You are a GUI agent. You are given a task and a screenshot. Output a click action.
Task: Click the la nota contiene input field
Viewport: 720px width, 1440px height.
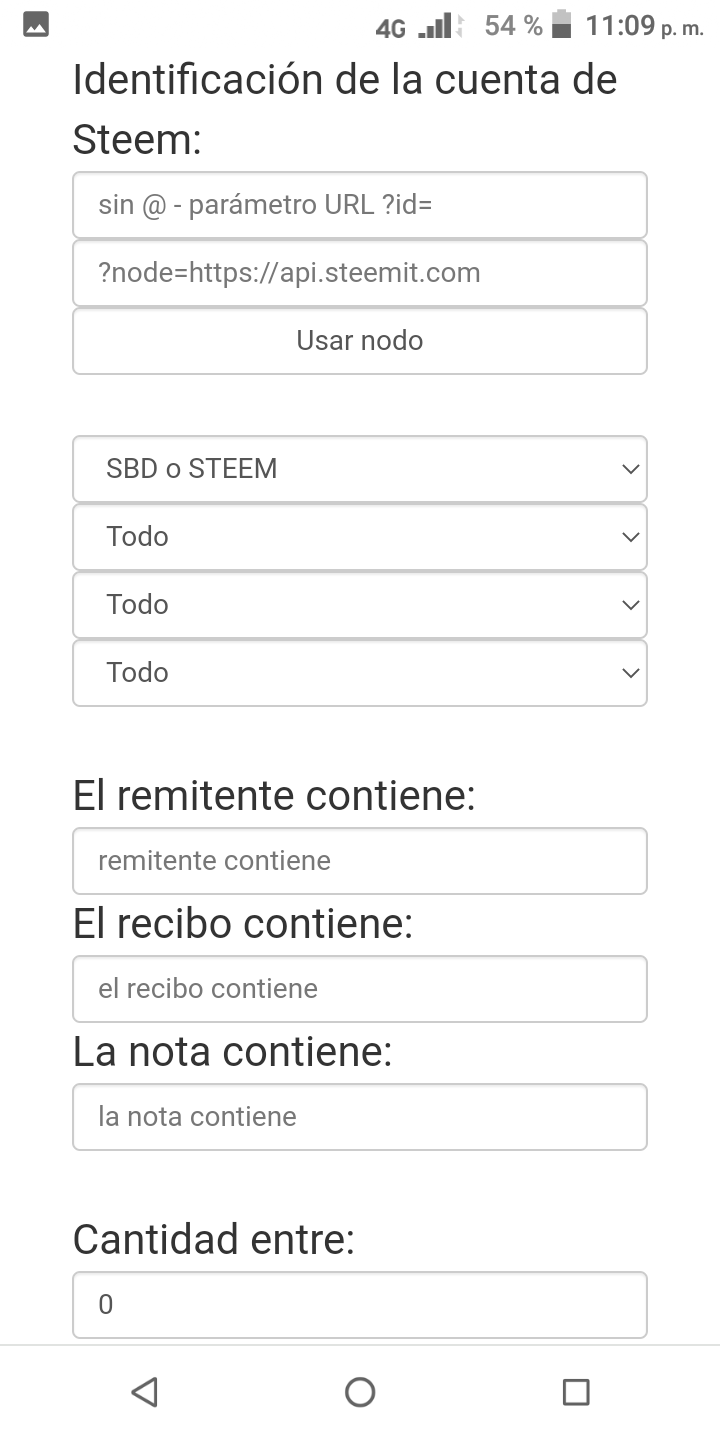[360, 1117]
